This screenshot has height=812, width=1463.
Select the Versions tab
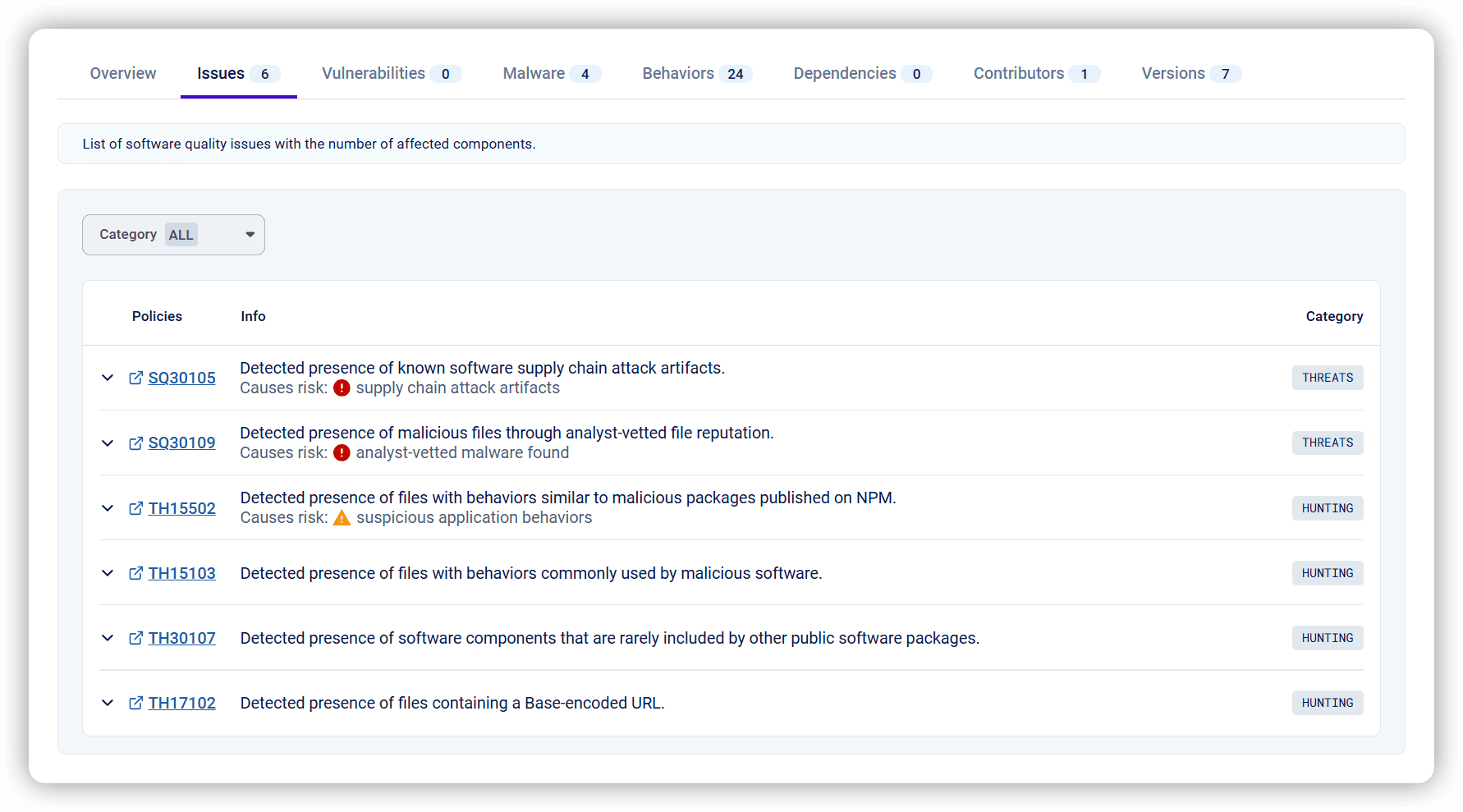pos(1173,73)
